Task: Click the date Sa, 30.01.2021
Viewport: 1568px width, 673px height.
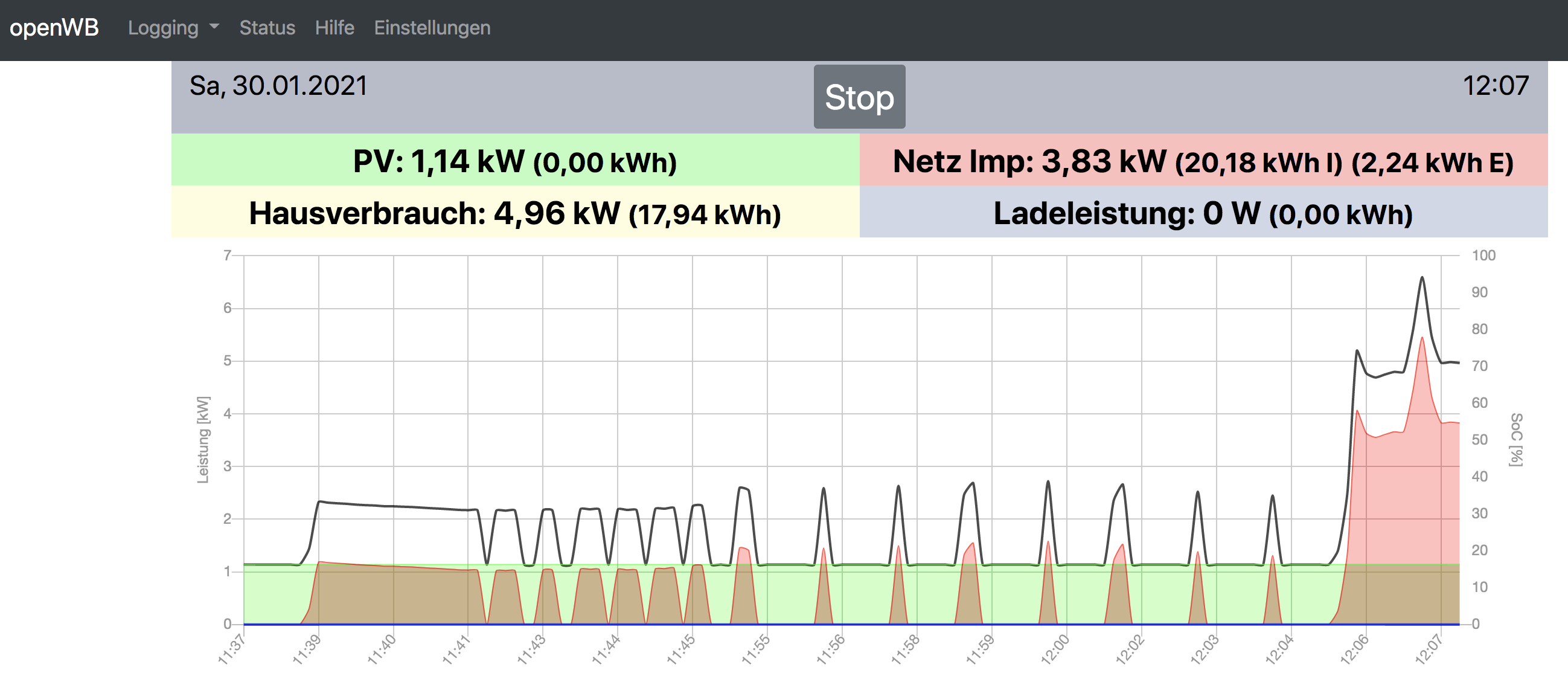Action: 278,86
